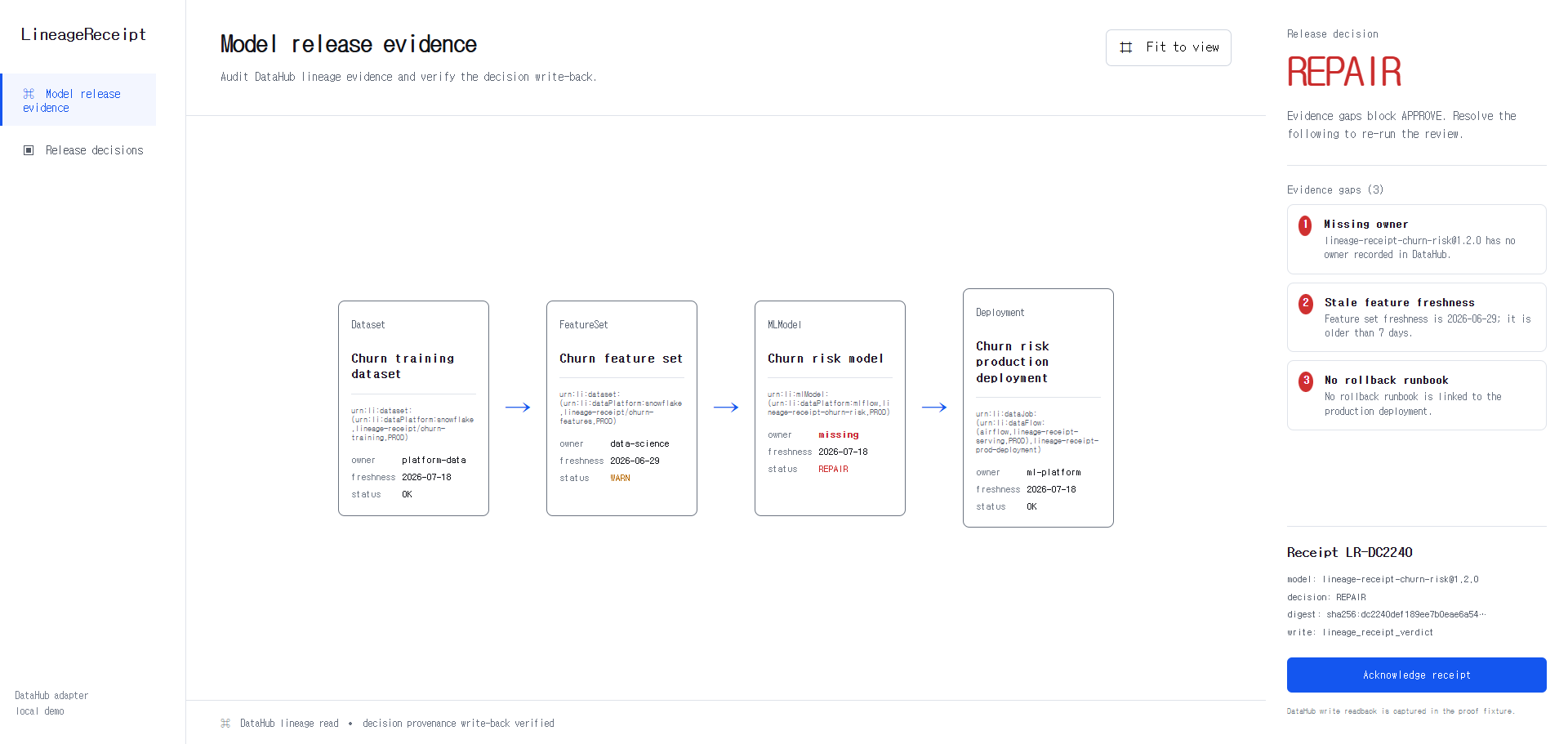
Task: Open Model release evidence in sidebar
Action: 78,100
